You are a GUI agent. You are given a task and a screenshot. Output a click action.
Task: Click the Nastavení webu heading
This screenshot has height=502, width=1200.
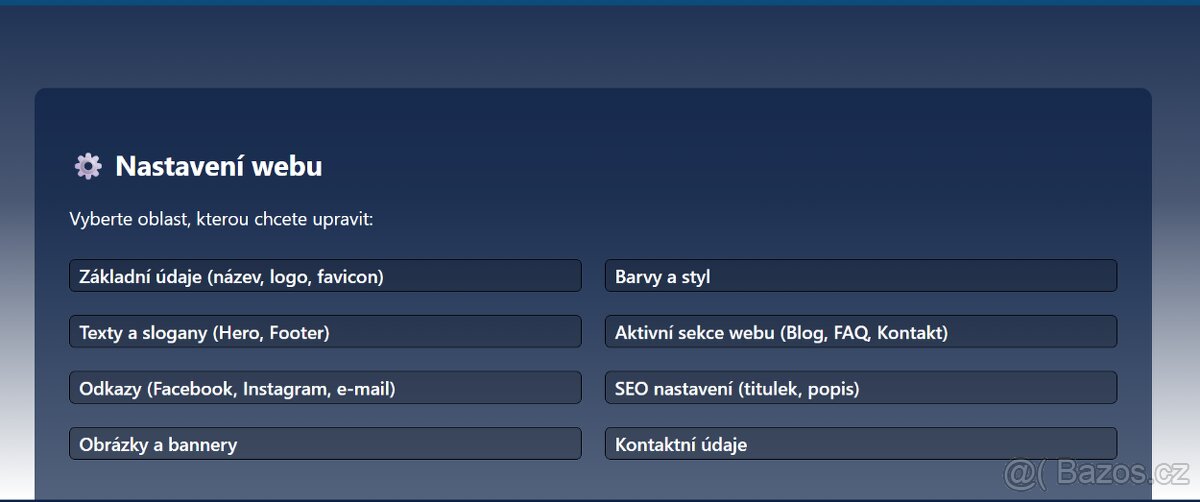[x=218, y=166]
